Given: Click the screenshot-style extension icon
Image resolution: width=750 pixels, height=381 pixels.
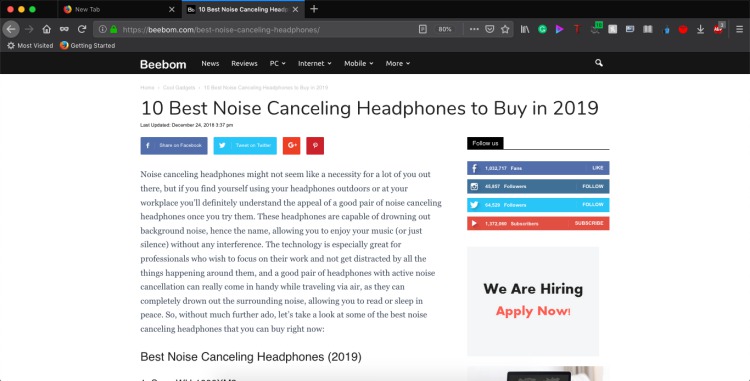Looking at the screenshot, I should pos(630,29).
